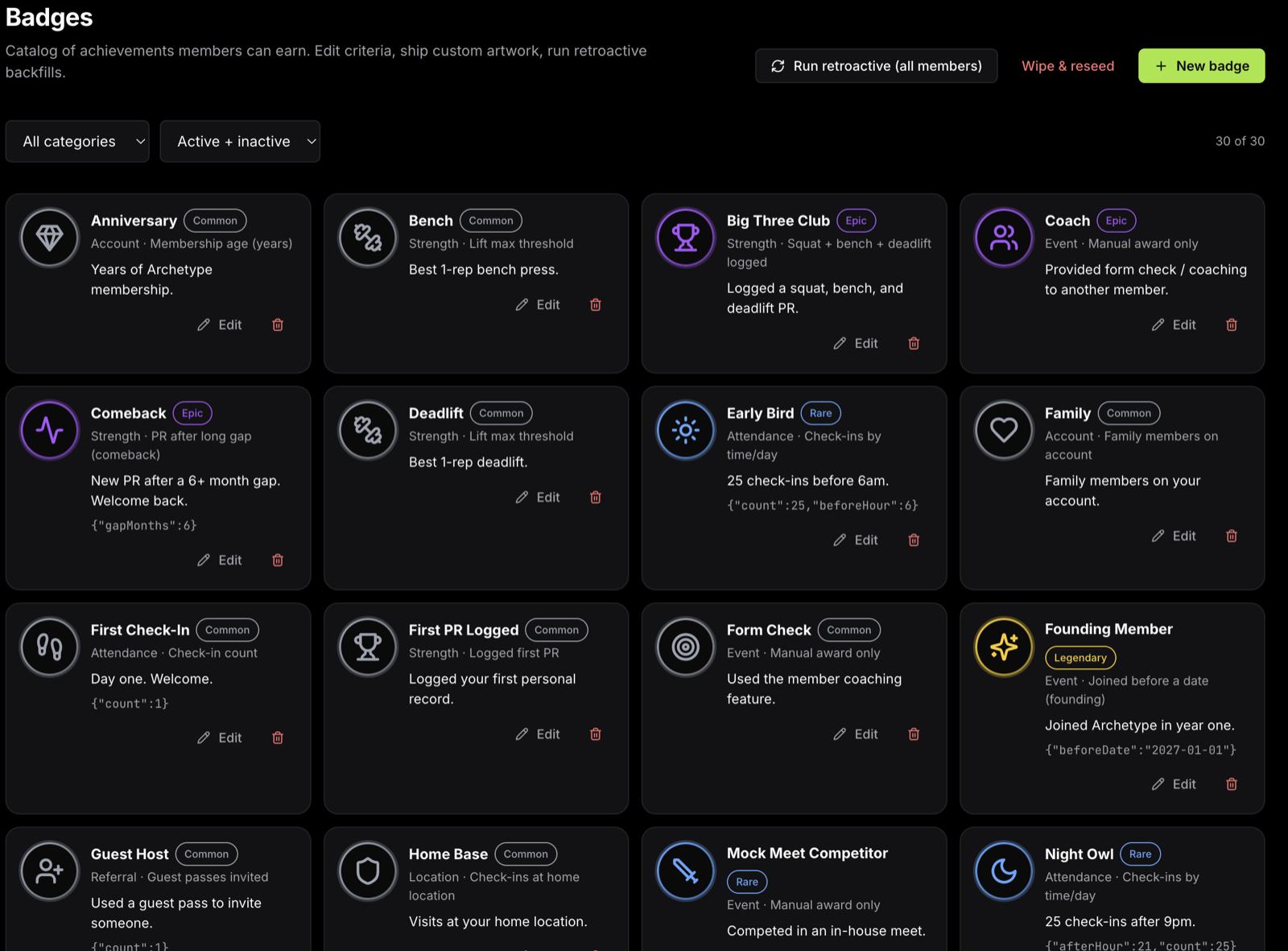This screenshot has height=951, width=1288.
Task: Click the Coach users badge icon
Action: tap(1004, 238)
